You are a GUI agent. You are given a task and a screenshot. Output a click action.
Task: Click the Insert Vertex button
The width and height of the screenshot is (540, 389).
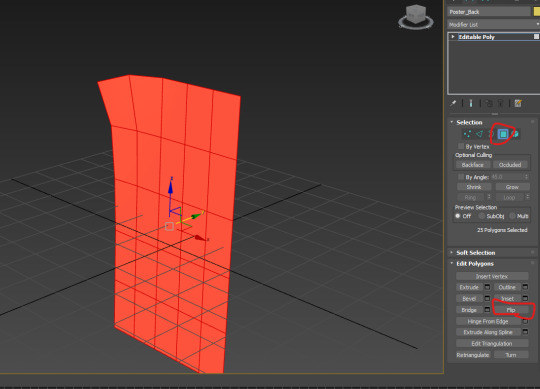coord(492,276)
